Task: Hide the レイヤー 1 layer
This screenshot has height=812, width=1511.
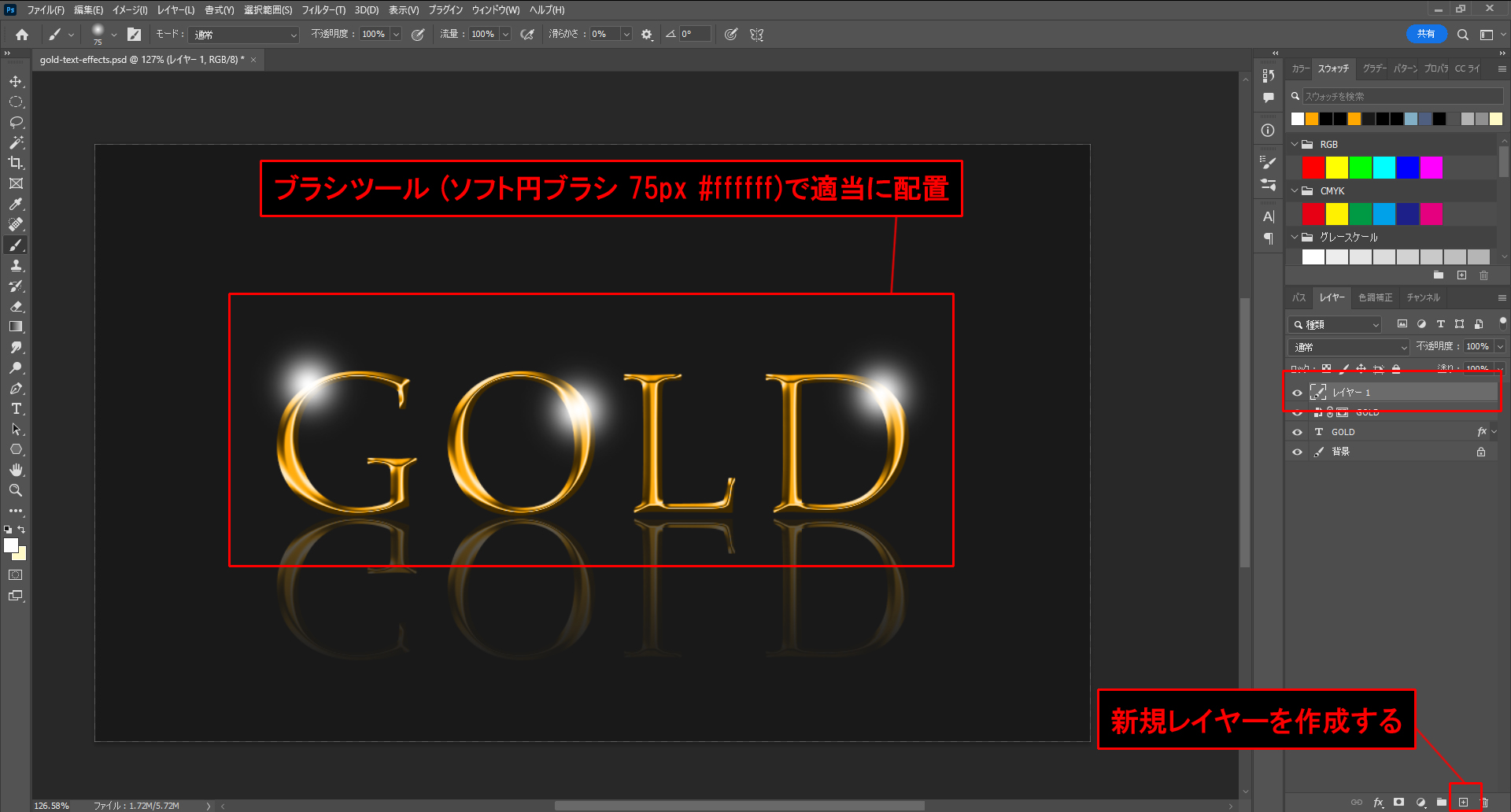Action: 1298,393
